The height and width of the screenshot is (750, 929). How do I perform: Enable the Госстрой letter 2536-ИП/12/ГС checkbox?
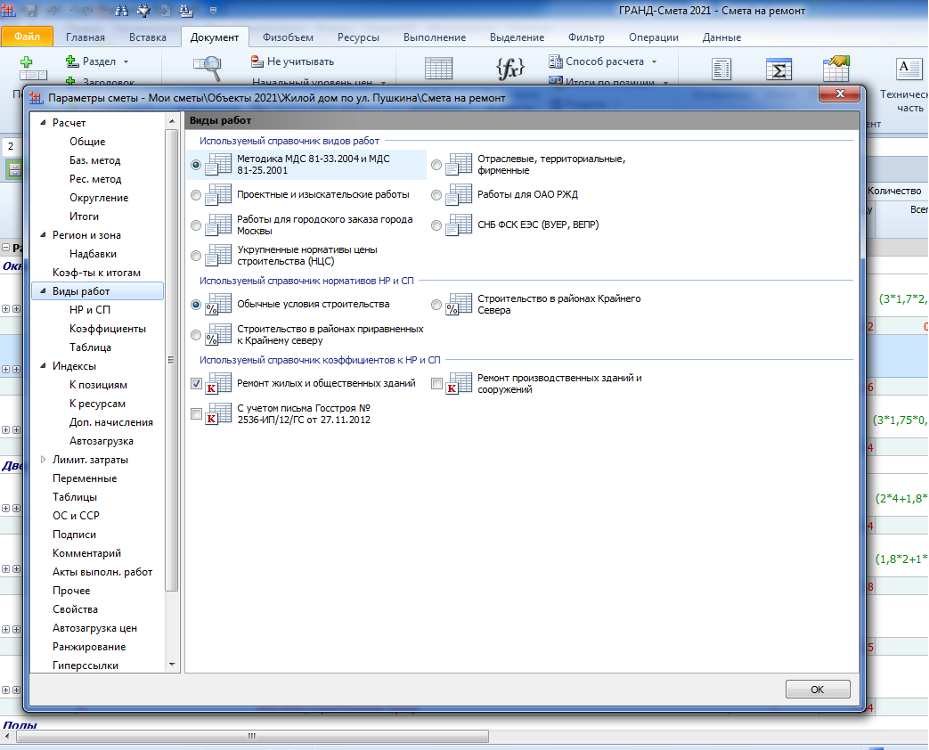point(196,414)
